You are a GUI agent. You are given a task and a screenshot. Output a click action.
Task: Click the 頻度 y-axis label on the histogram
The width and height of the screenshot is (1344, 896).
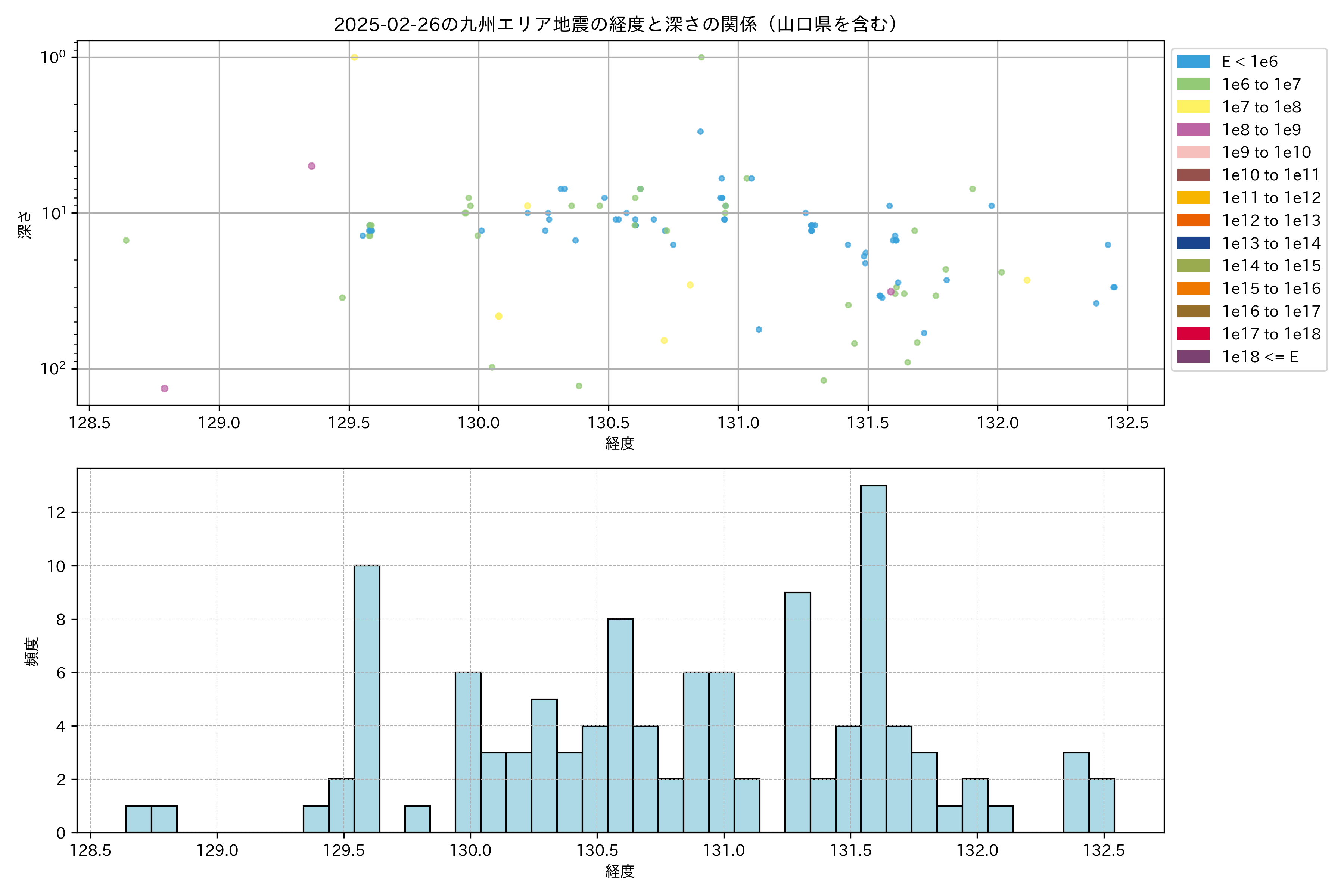pyautogui.click(x=32, y=651)
